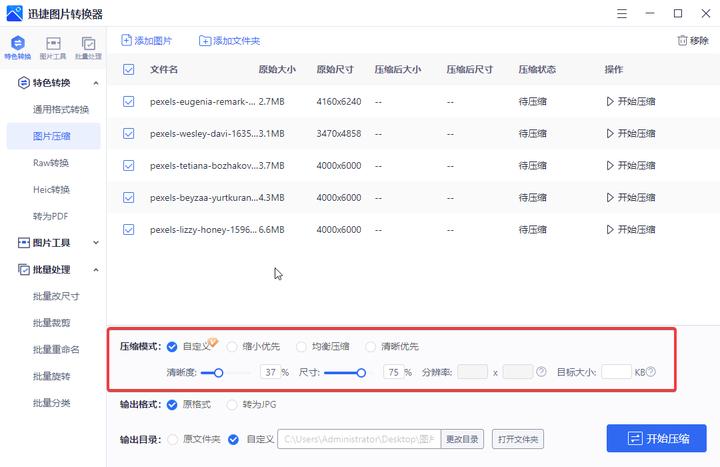720x467 pixels.
Task: Click the 更改目录 button
Action: tap(462, 439)
